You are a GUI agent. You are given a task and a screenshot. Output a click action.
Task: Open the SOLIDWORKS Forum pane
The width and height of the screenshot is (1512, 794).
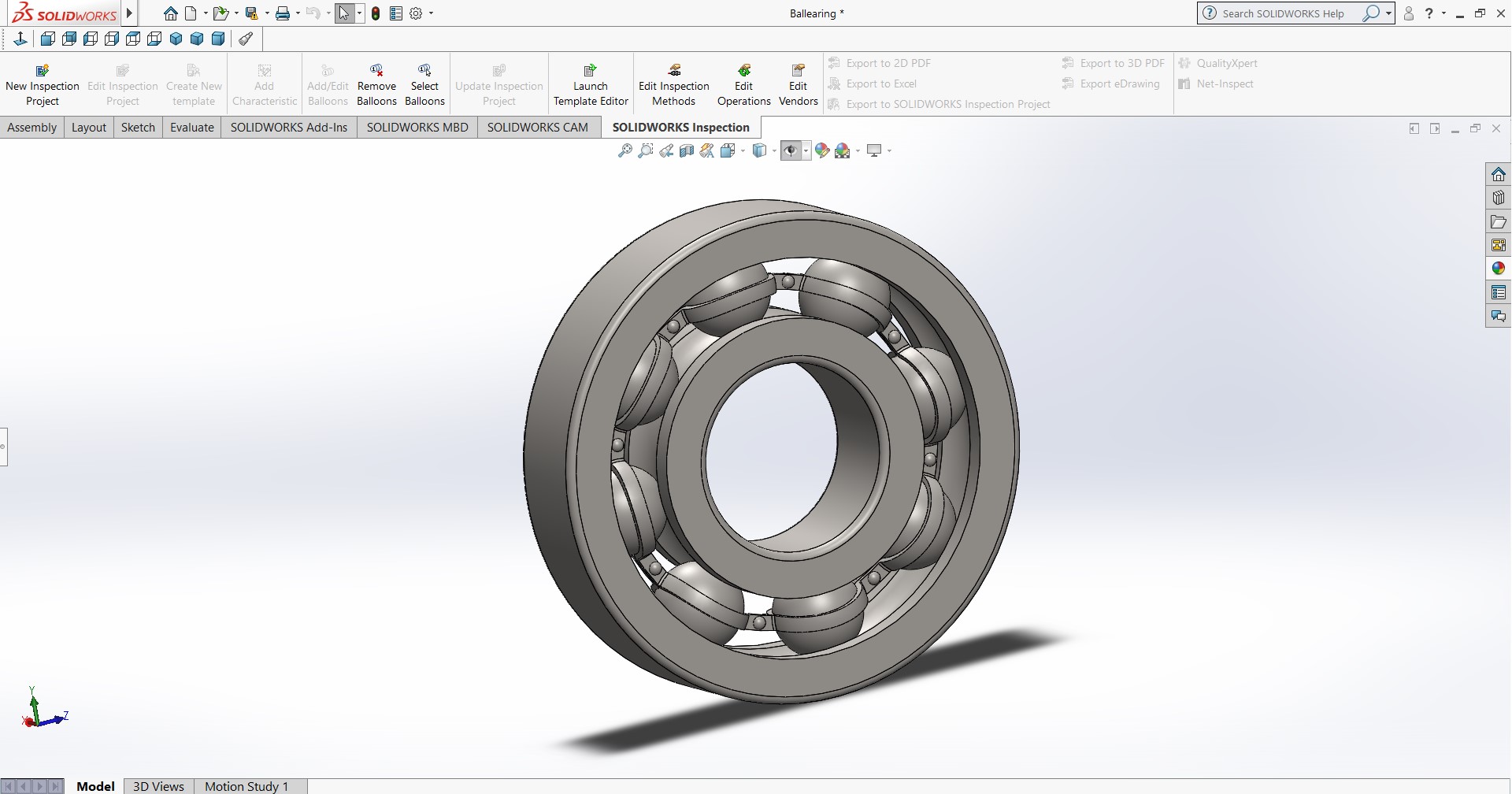(1499, 317)
